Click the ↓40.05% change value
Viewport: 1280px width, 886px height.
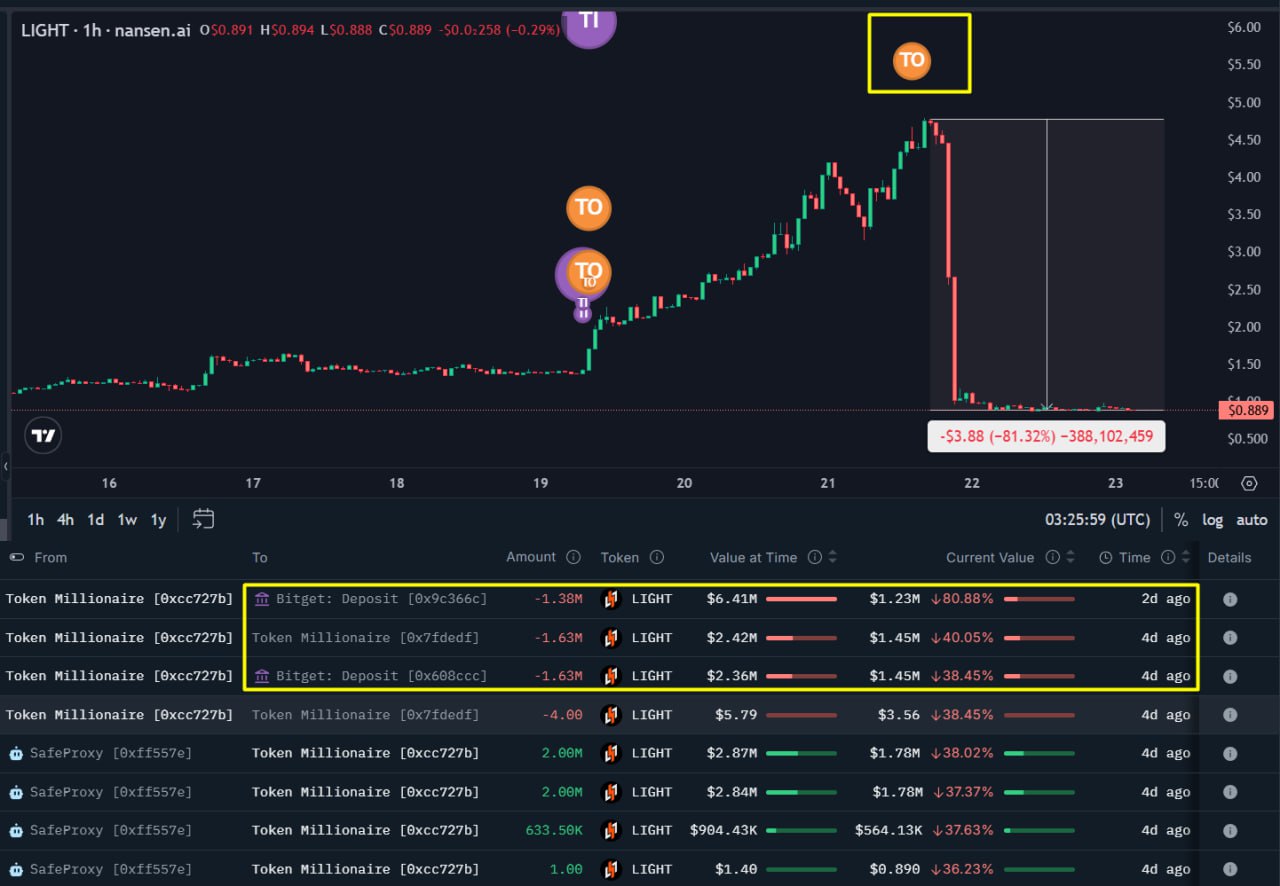pos(962,637)
